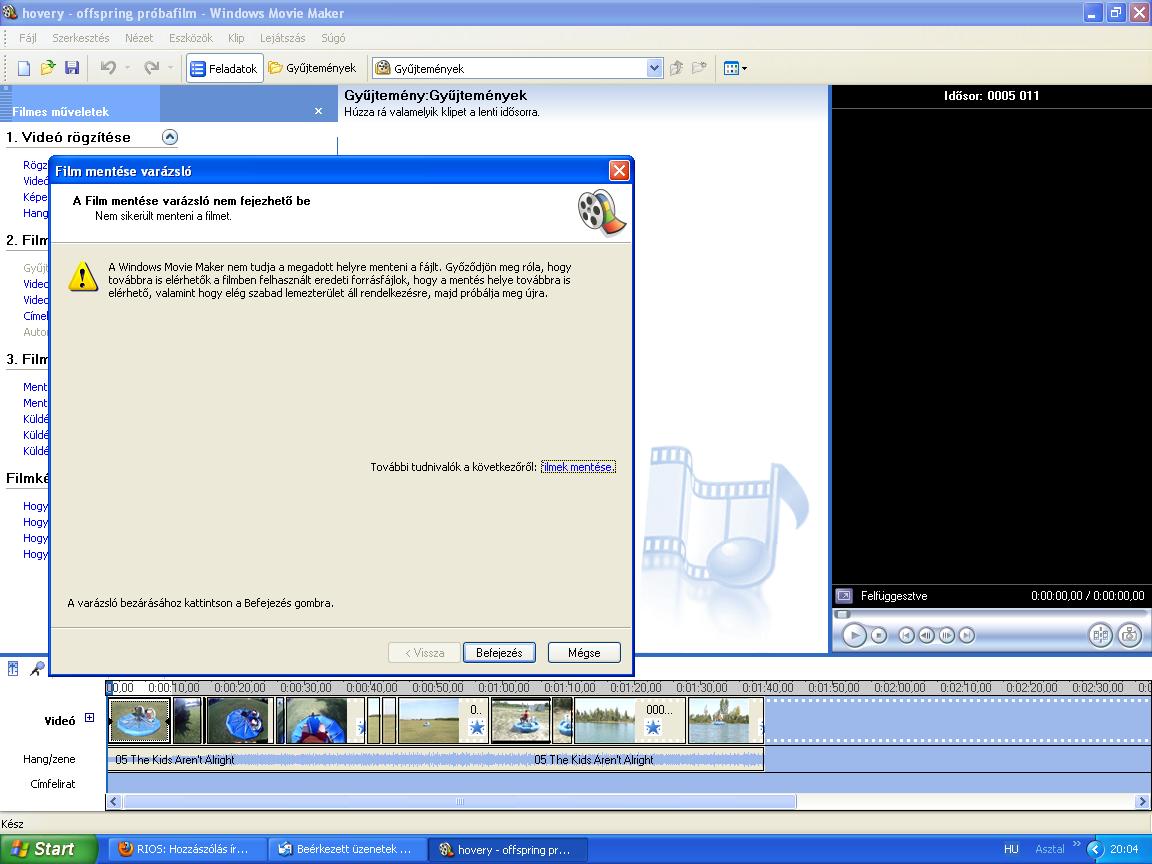Viewport: 1152px width, 864px height.
Task: Open the Gyűjtemények collection combo box
Action: (517, 68)
